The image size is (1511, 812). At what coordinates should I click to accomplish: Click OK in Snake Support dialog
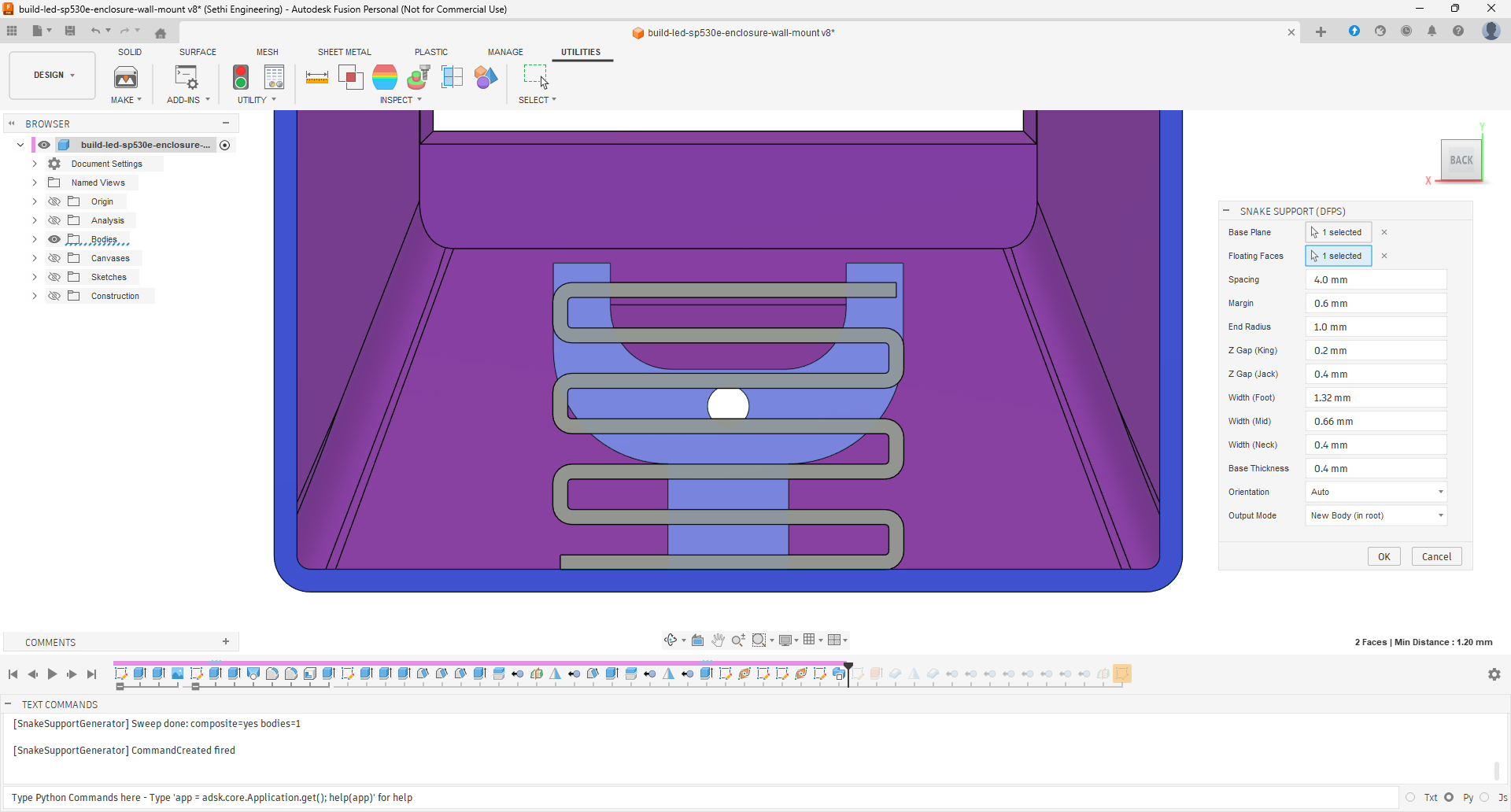pos(1384,556)
